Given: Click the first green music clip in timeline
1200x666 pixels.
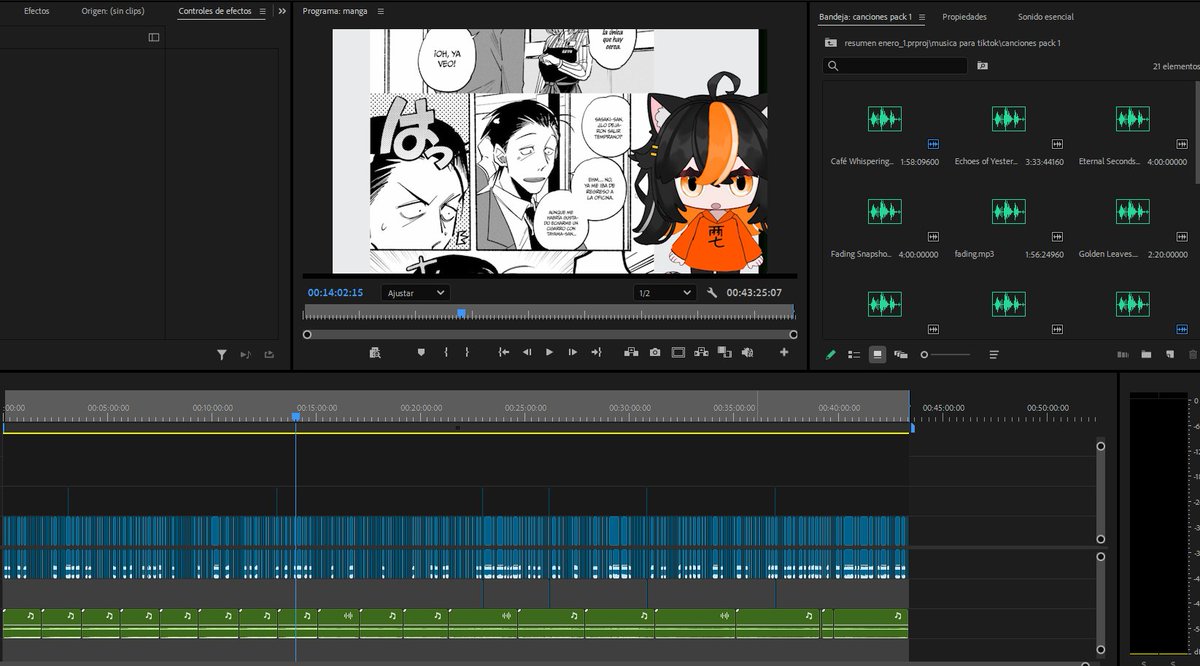Looking at the screenshot, I should click(22, 622).
